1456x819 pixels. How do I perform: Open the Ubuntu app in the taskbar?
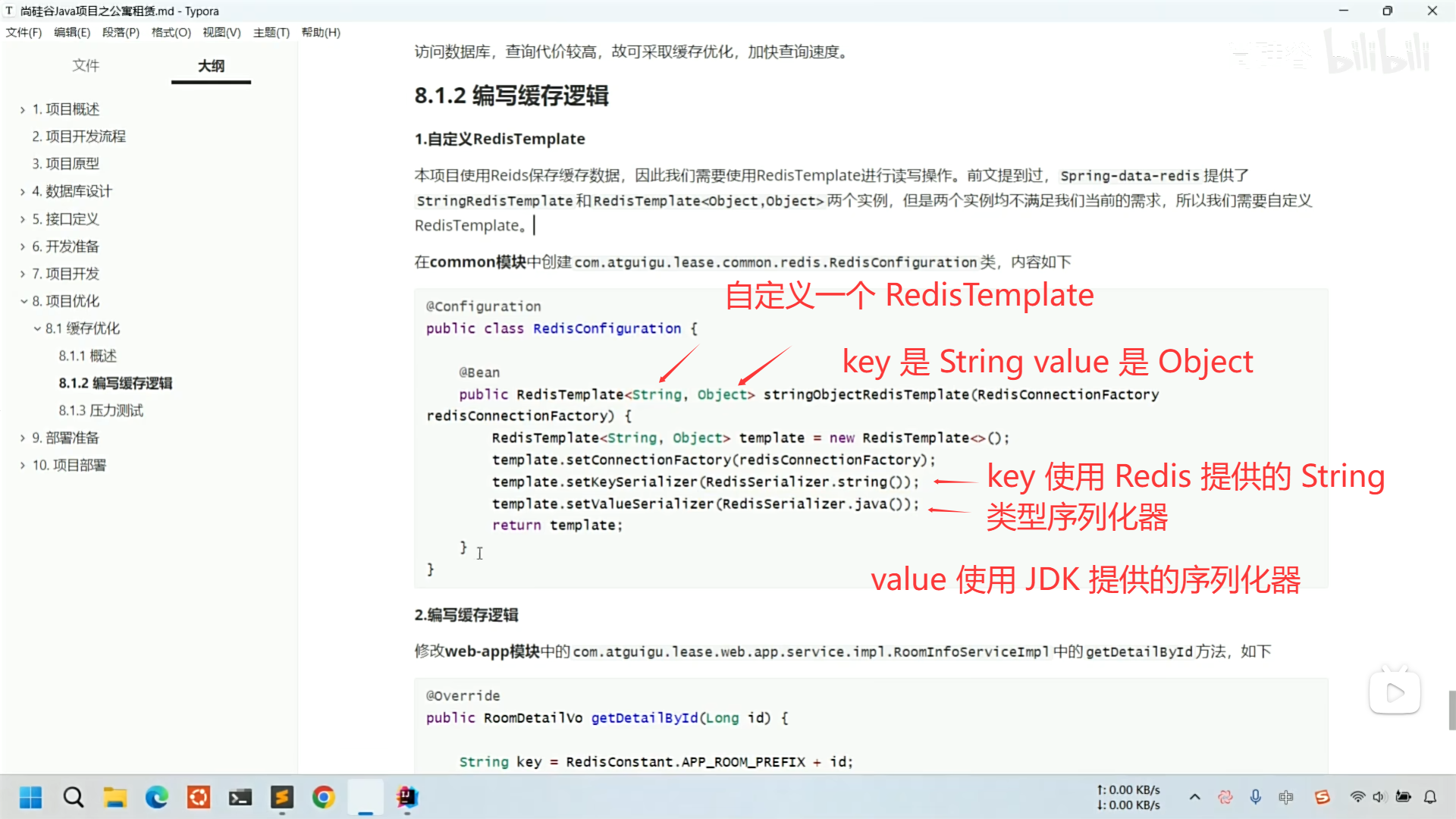199,797
